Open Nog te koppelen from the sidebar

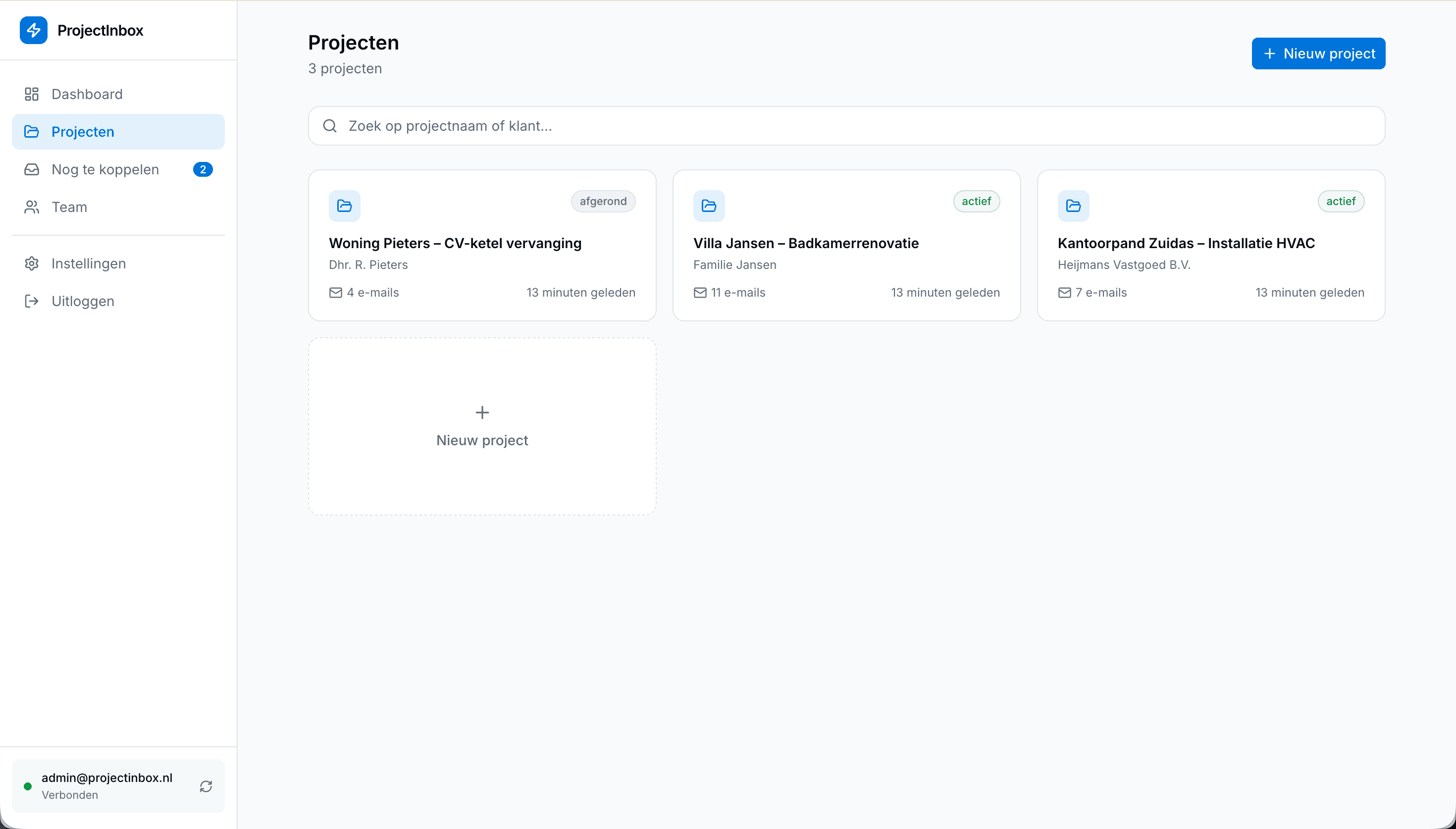click(x=104, y=169)
